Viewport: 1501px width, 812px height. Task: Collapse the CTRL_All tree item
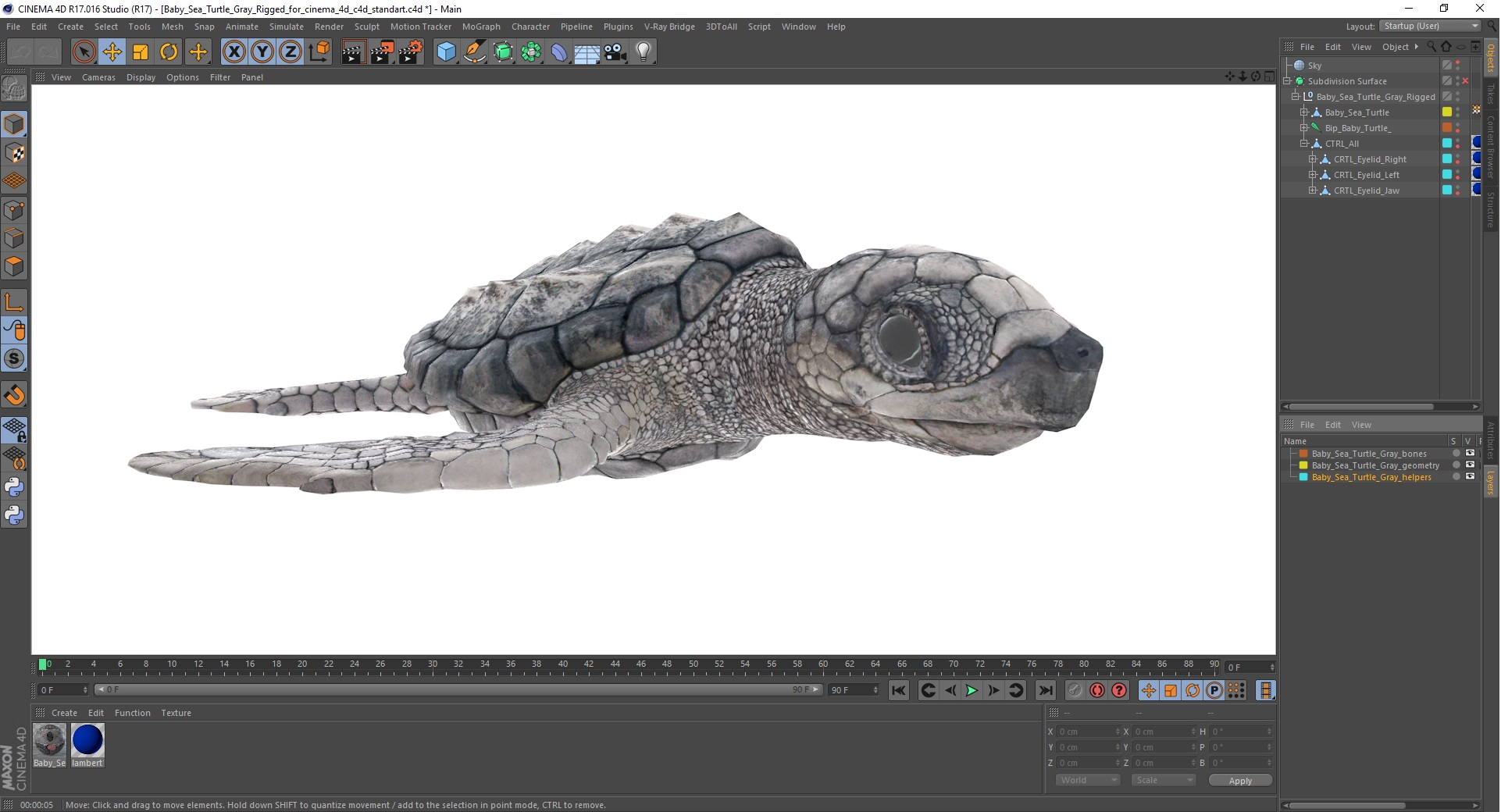[1303, 144]
